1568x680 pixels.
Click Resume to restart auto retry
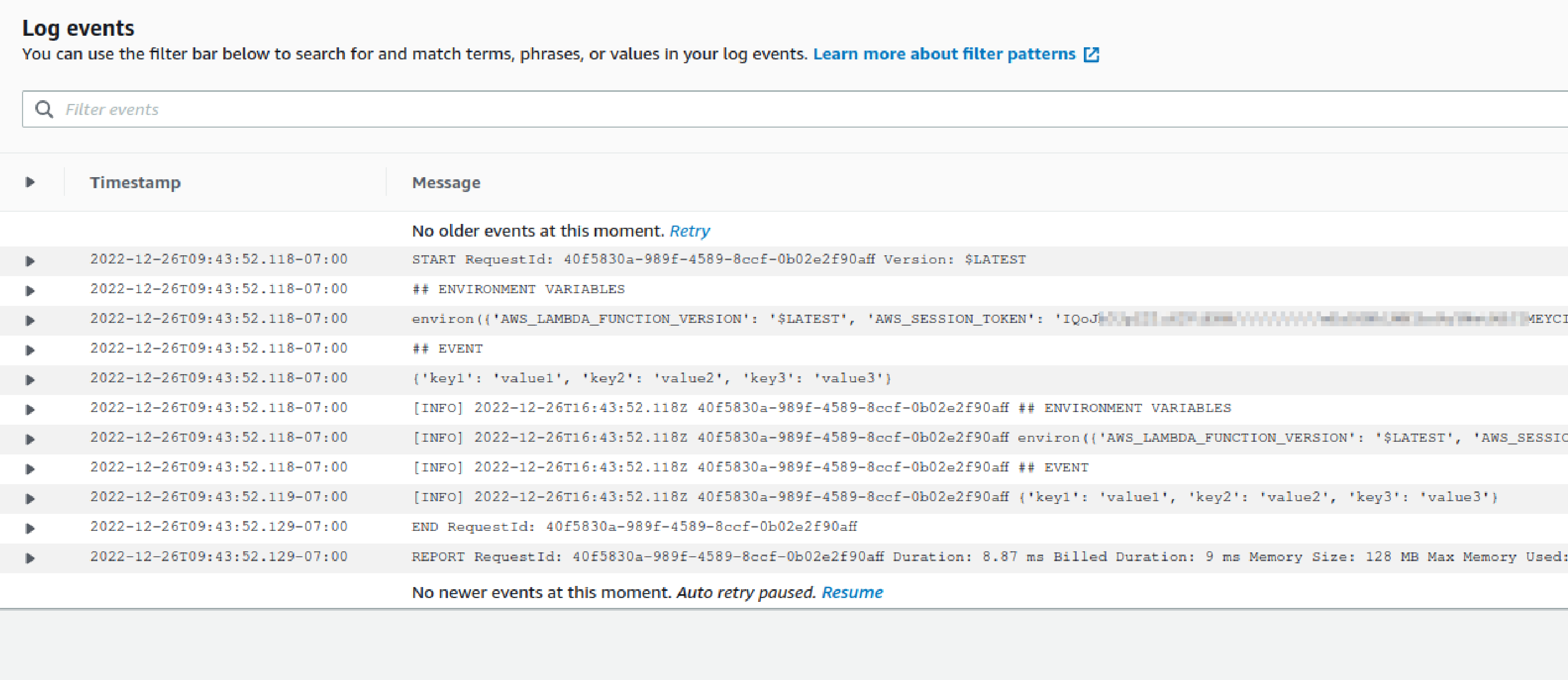click(852, 593)
